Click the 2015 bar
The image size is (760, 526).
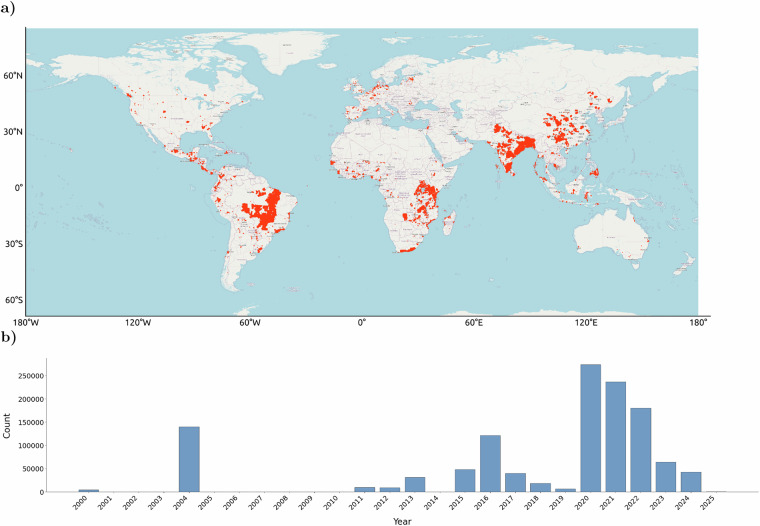click(465, 480)
